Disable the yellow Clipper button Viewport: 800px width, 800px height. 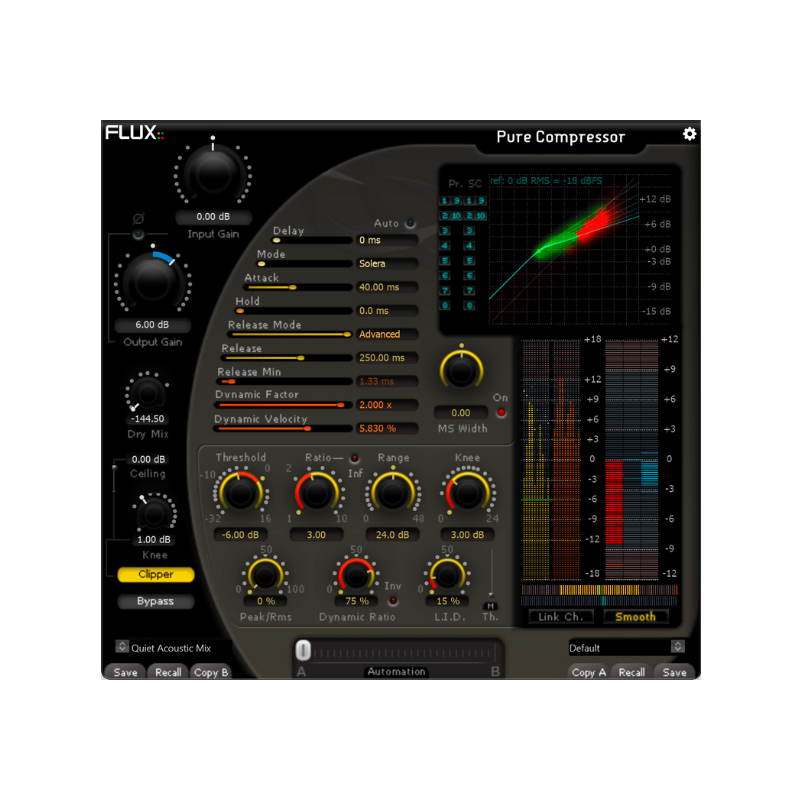click(x=156, y=574)
